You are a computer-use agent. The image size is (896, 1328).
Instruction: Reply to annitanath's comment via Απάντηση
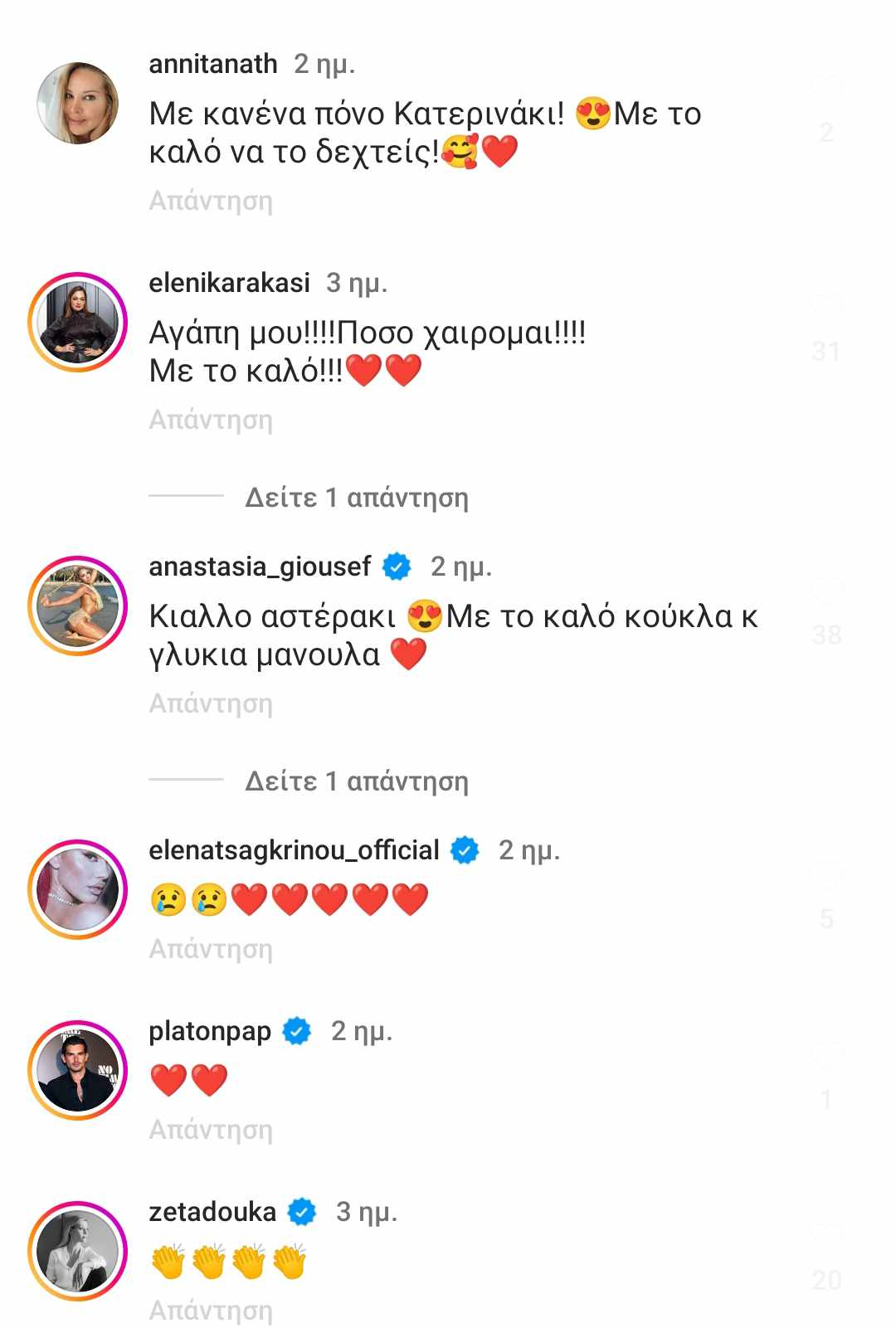tap(211, 201)
